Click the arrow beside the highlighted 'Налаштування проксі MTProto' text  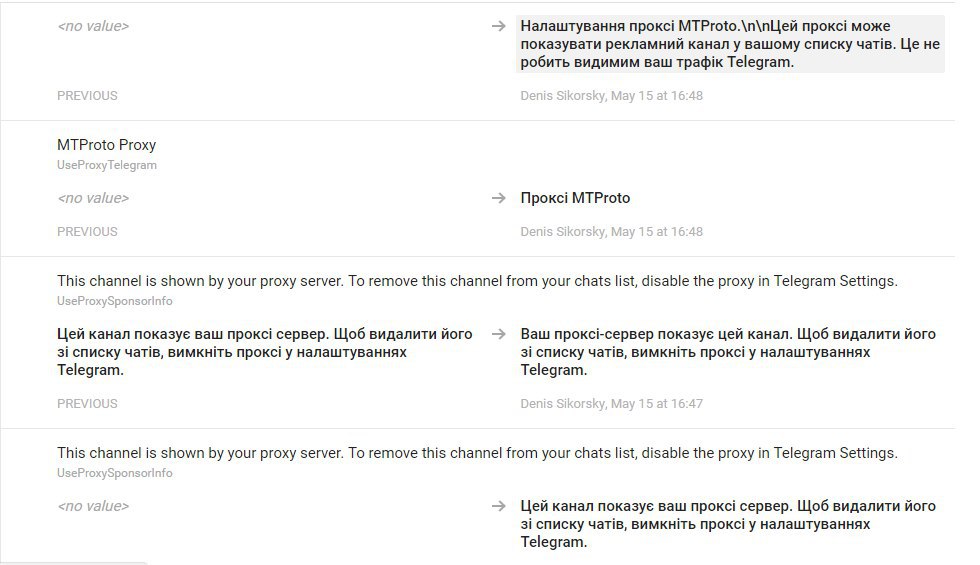point(498,26)
